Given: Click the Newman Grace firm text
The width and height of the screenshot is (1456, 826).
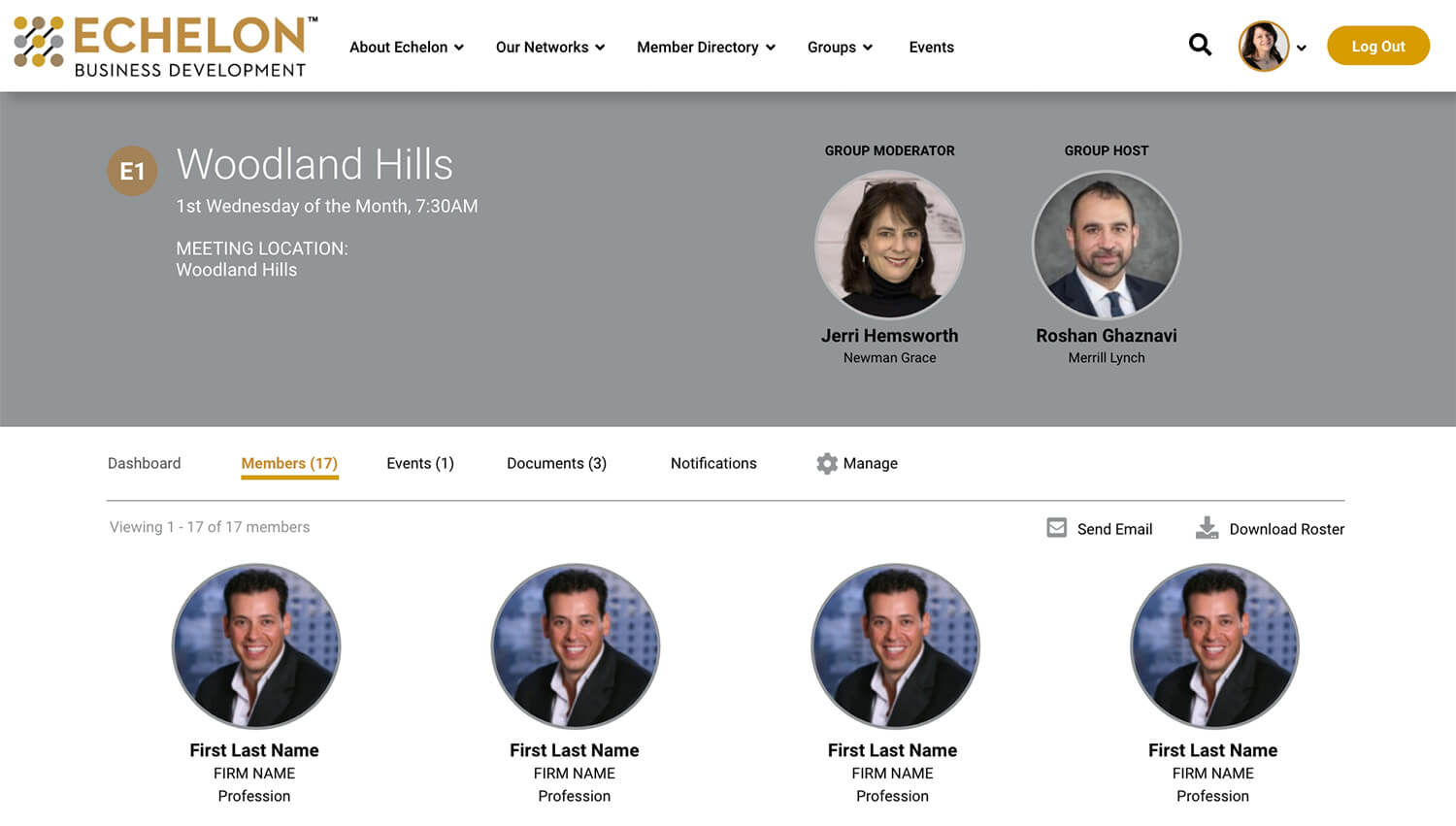Looking at the screenshot, I should click(x=889, y=357).
